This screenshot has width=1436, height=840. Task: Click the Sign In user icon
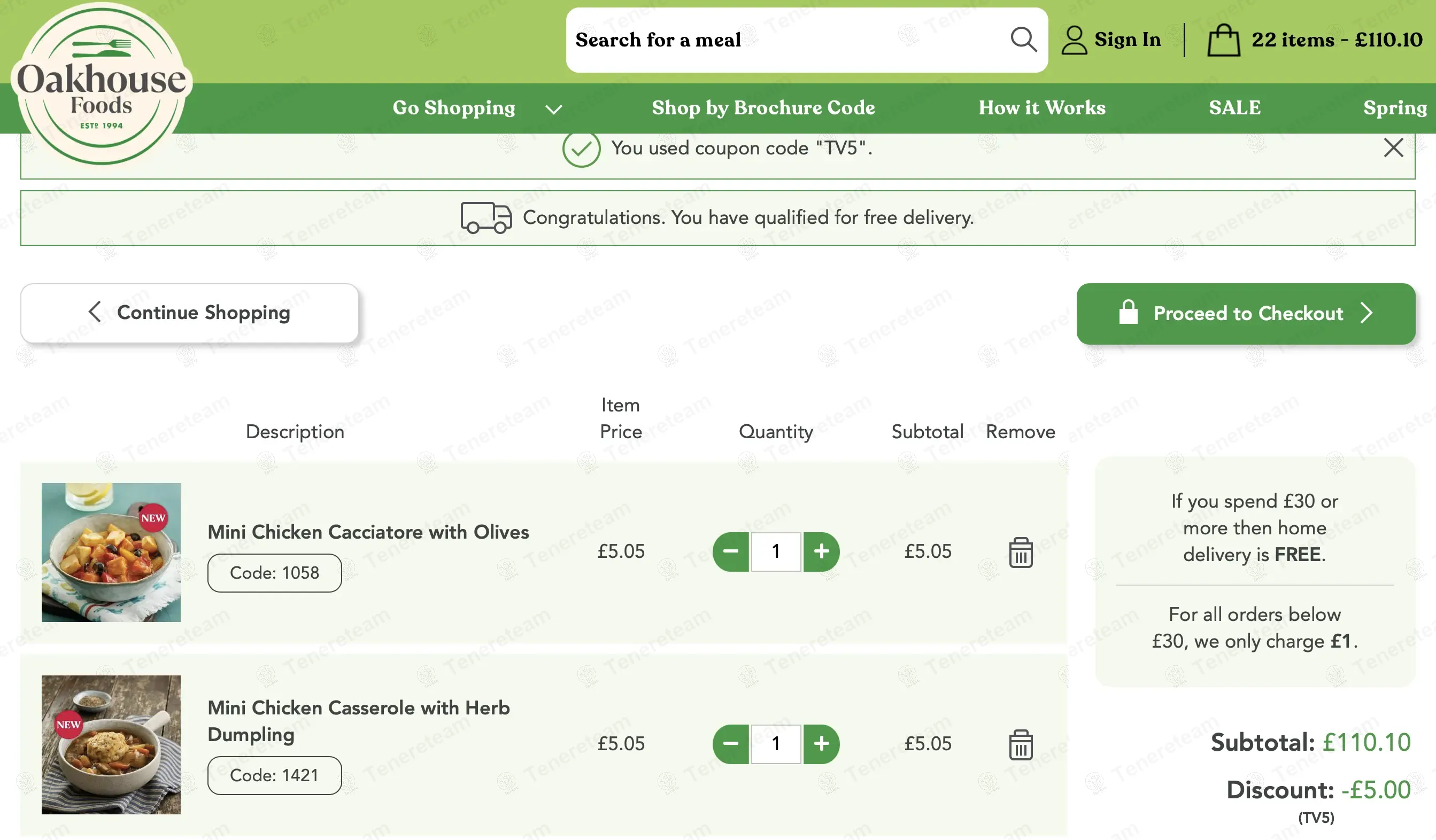[1074, 40]
